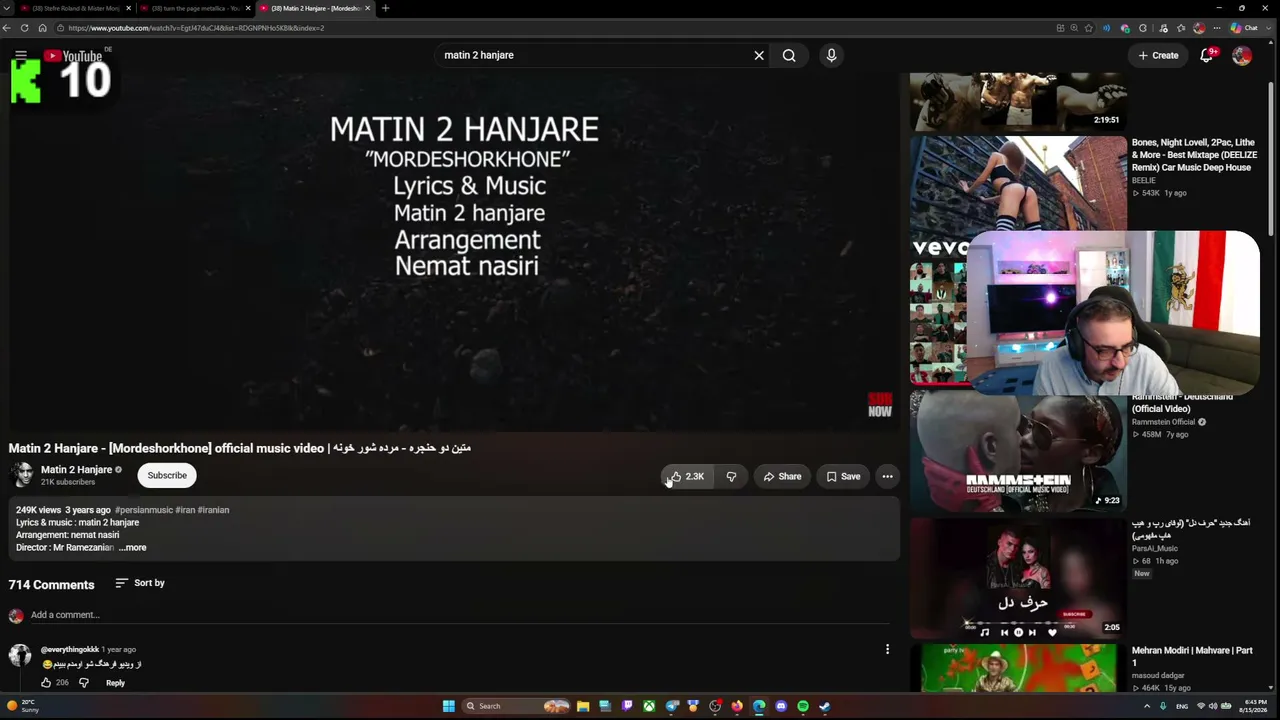Subscribe to Matin 2 Hanjare channel
The image size is (1280, 720).
coord(167,476)
